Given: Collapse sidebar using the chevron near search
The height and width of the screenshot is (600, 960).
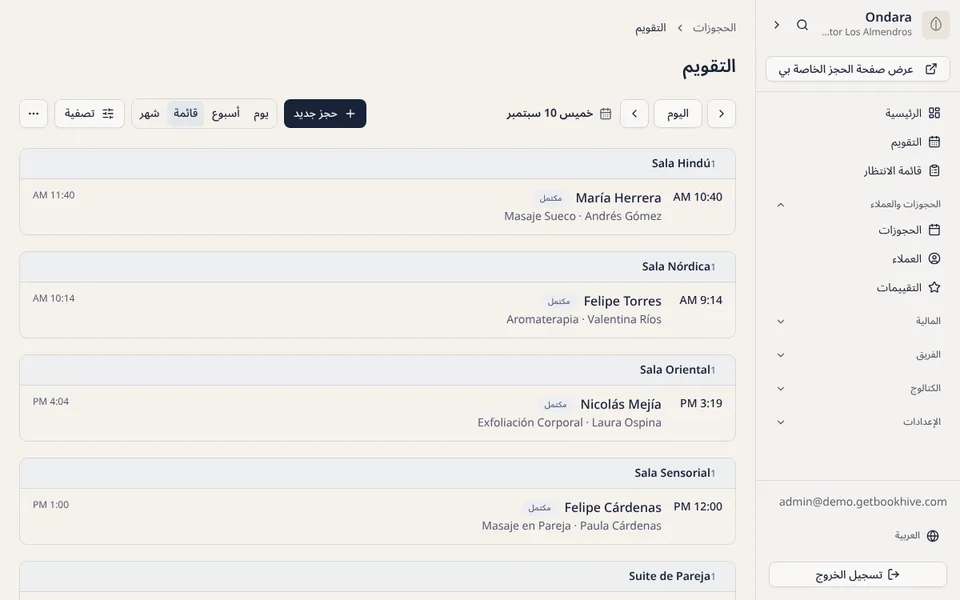Looking at the screenshot, I should [776, 24].
